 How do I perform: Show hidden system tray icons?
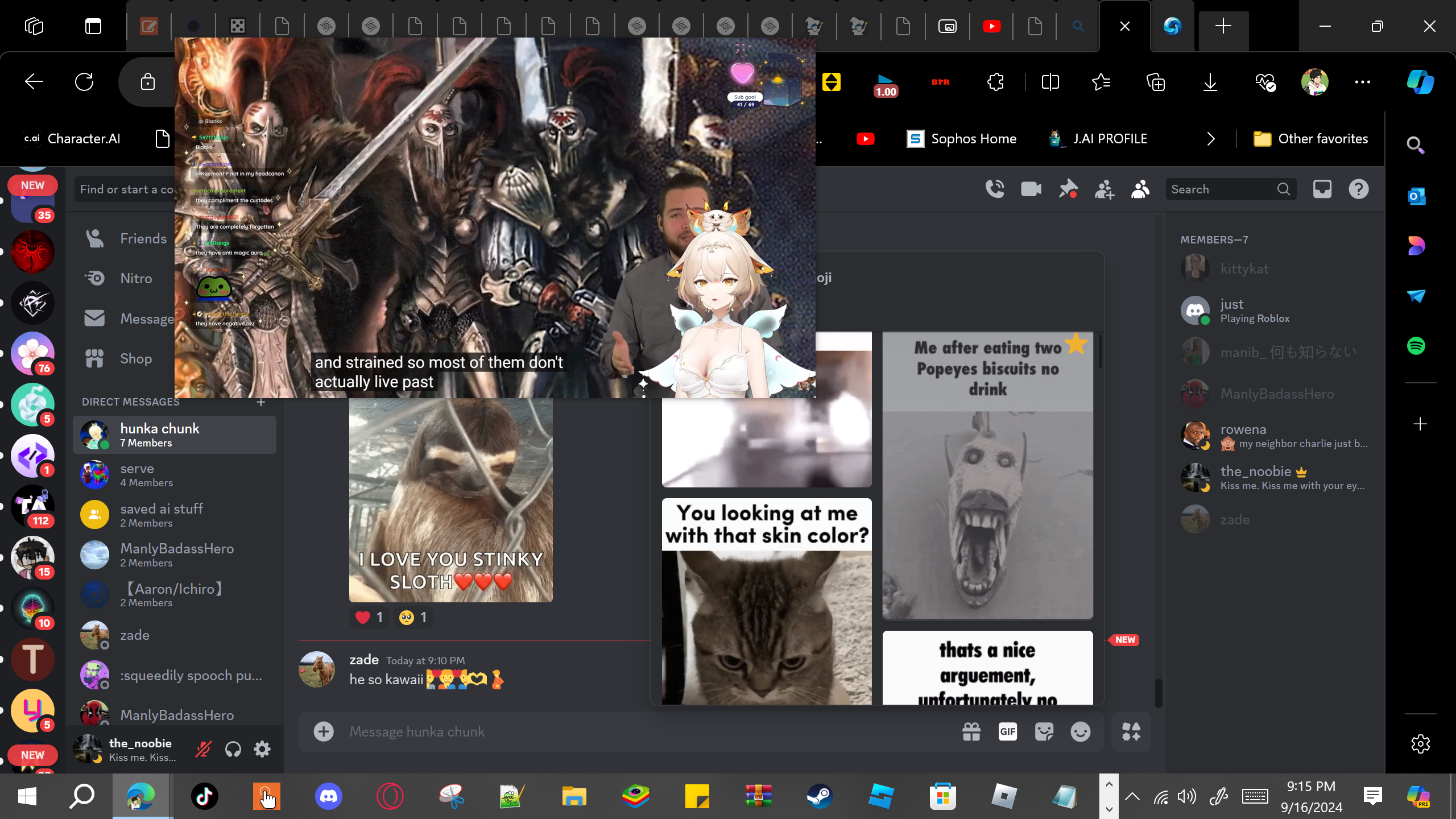(1132, 796)
